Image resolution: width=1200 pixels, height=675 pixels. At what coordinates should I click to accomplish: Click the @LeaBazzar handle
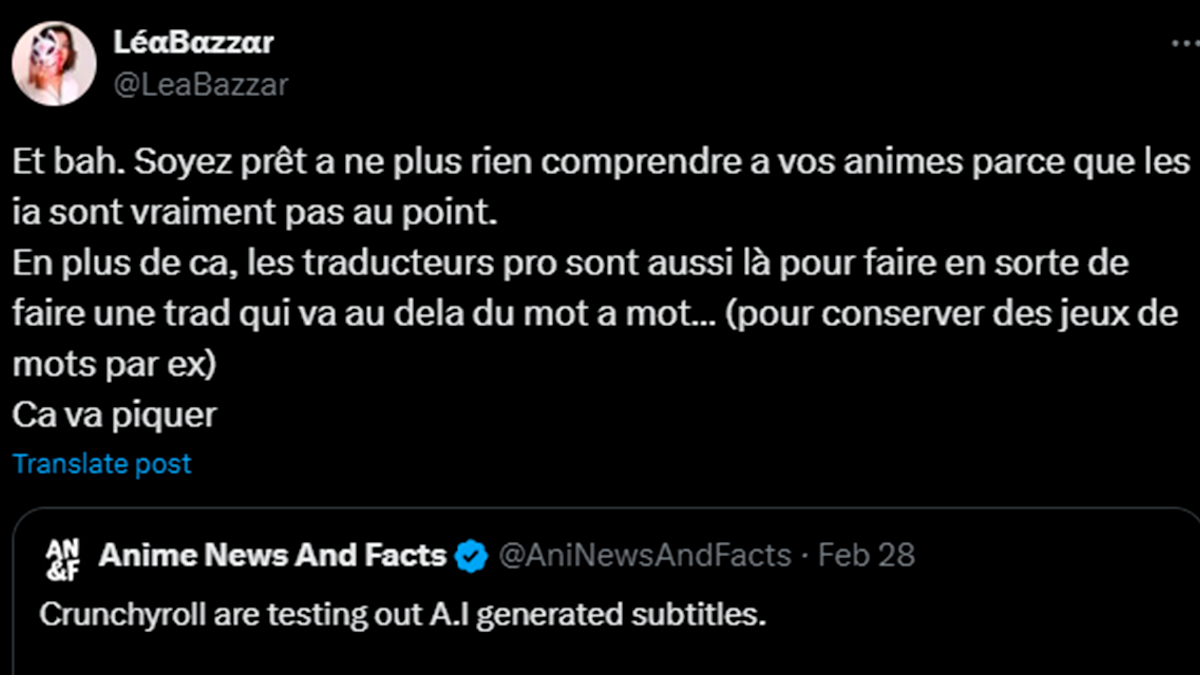point(201,85)
